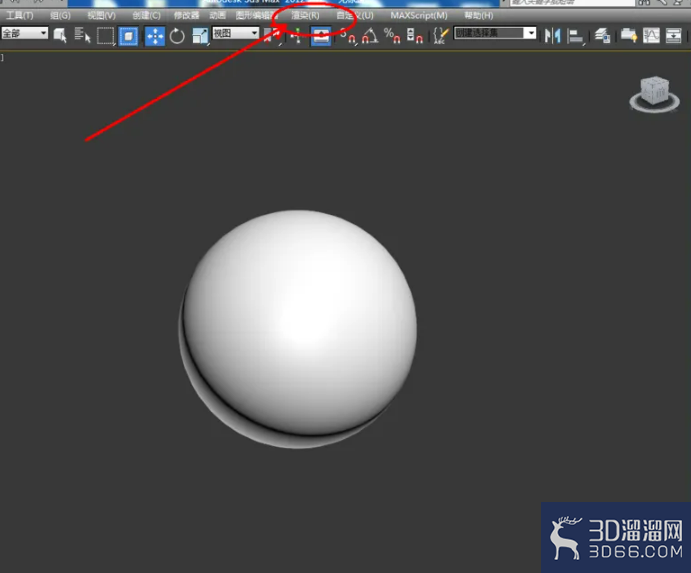Open the Curve Editor icon
The height and width of the screenshot is (573, 691).
coord(651,35)
